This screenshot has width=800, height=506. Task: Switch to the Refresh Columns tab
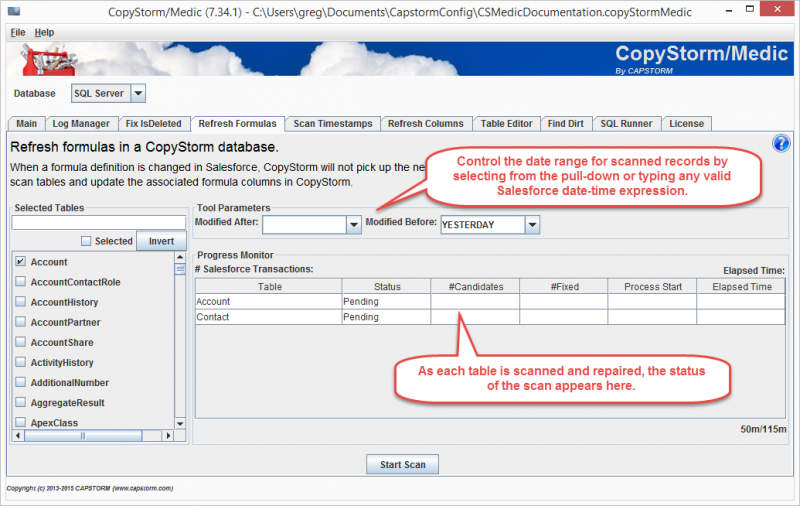click(426, 123)
